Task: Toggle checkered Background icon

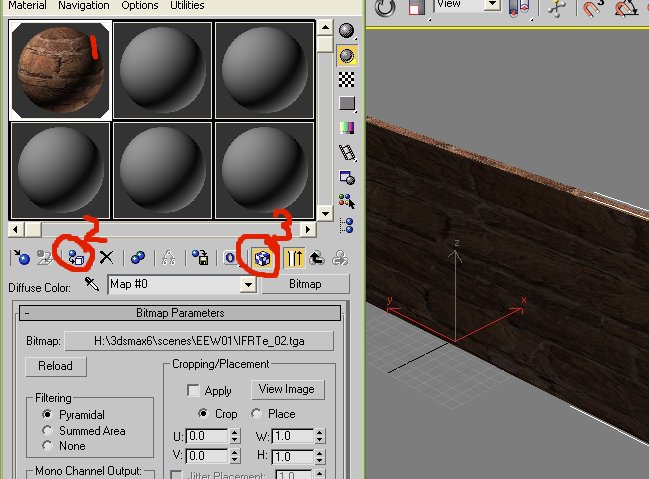Action: [347, 79]
